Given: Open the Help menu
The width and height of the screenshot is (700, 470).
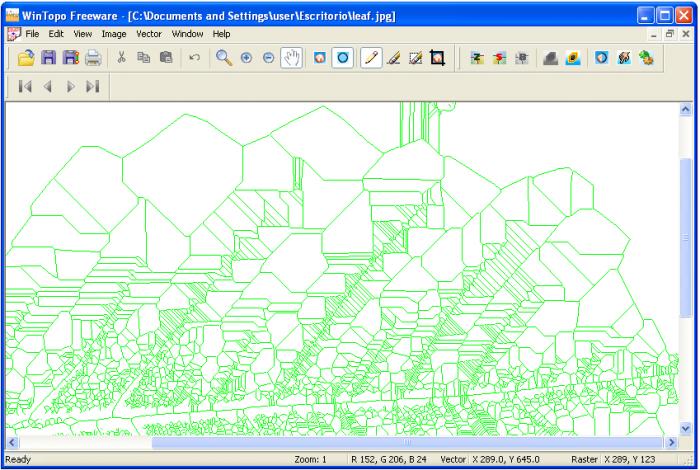Looking at the screenshot, I should pos(221,34).
